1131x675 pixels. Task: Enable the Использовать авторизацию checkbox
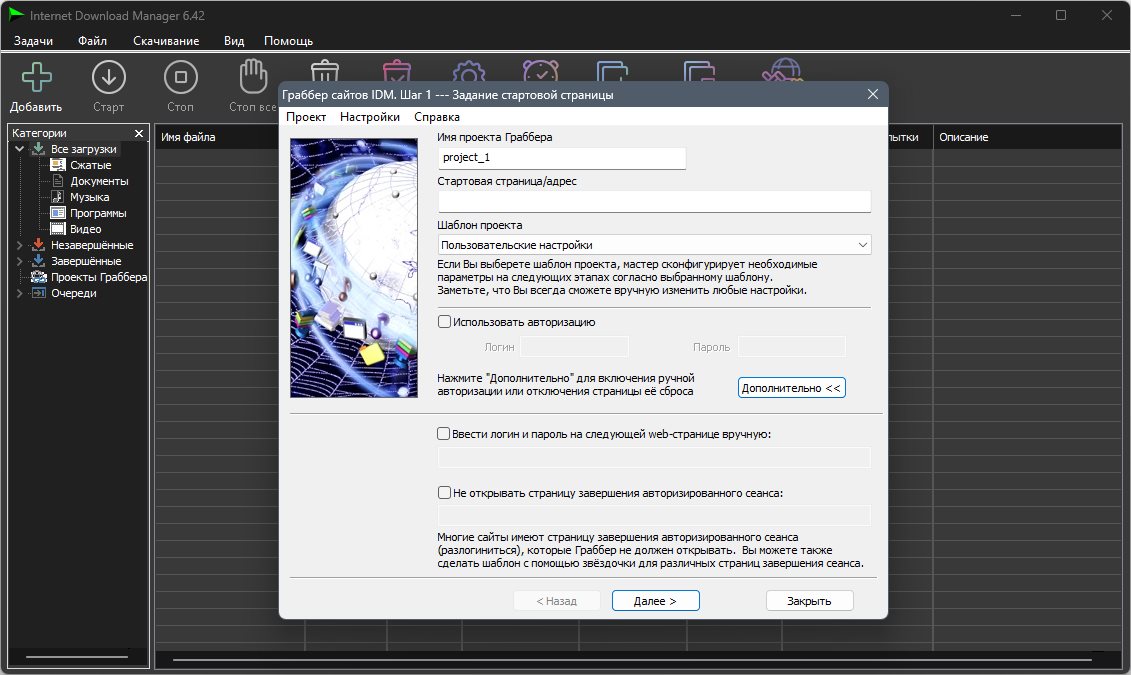point(444,322)
